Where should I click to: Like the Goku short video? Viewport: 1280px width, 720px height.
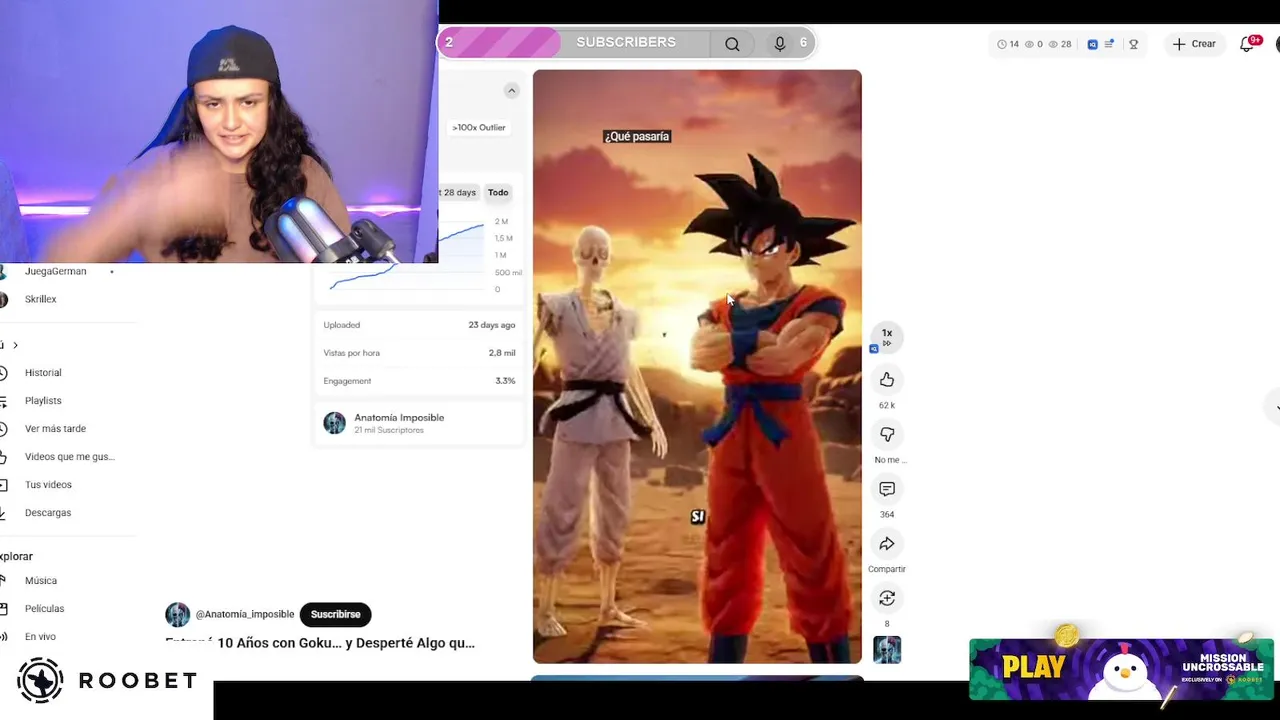point(887,380)
